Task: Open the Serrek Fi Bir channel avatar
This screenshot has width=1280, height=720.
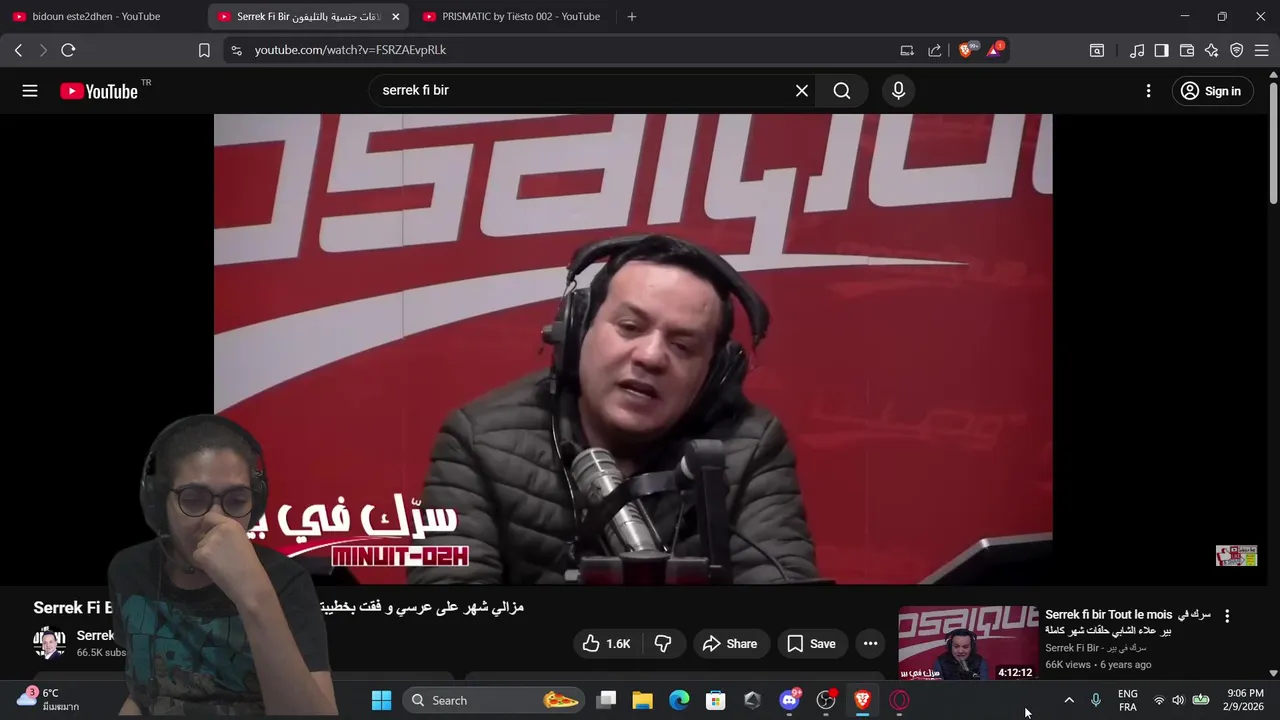Action: coord(49,643)
